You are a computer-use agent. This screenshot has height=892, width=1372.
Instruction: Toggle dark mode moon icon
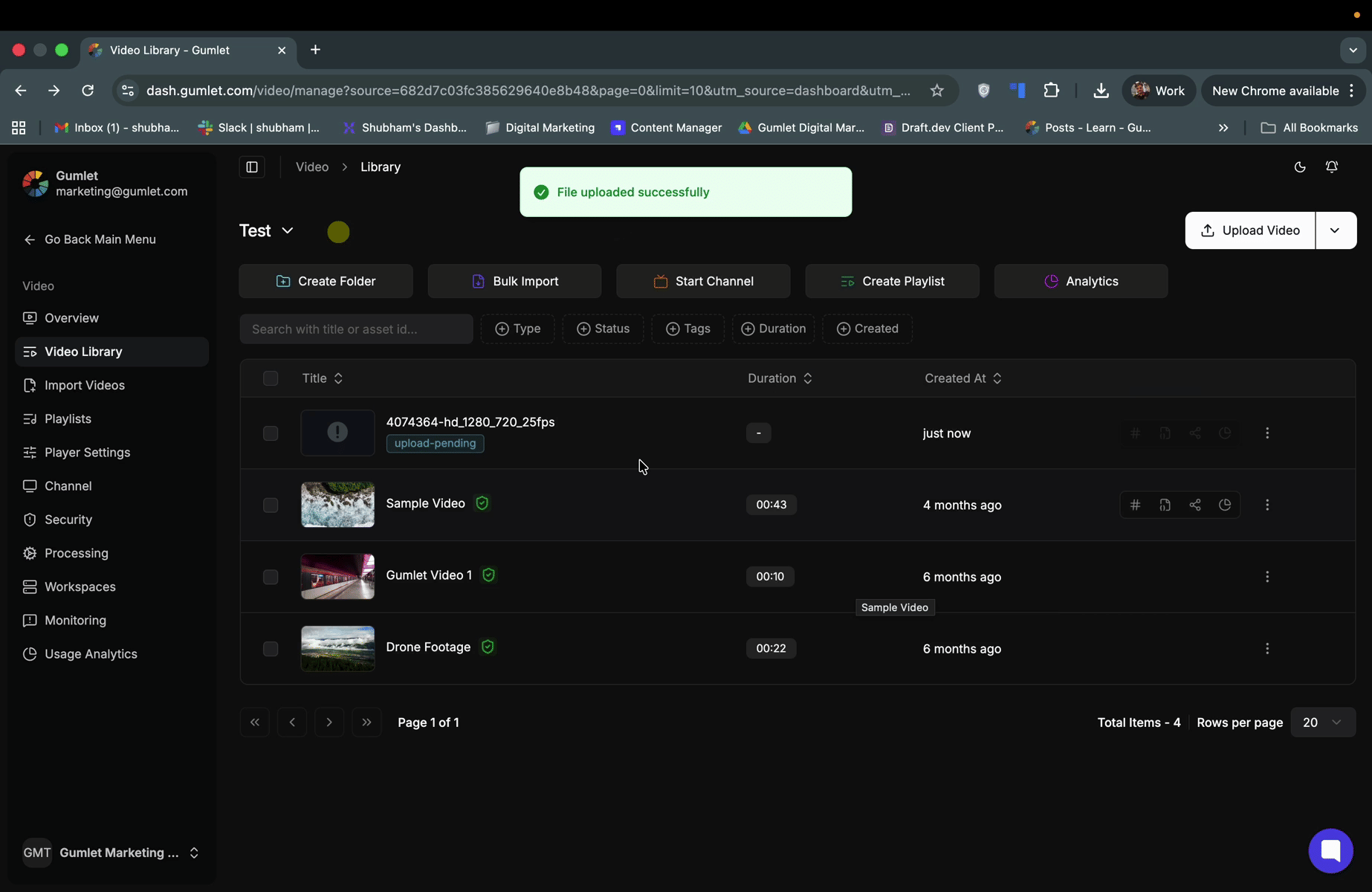1300,167
